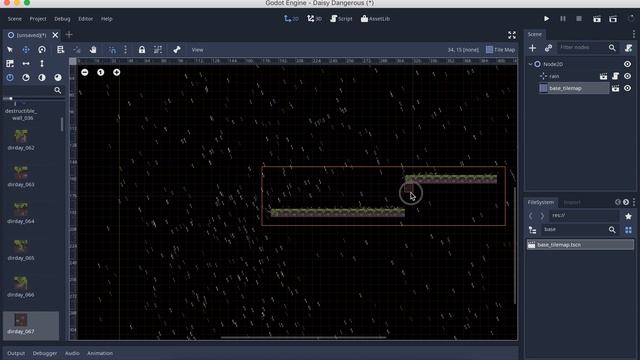Activate the Move Mode tool
This screenshot has width=640, height=360.
pyautogui.click(x=26, y=50)
